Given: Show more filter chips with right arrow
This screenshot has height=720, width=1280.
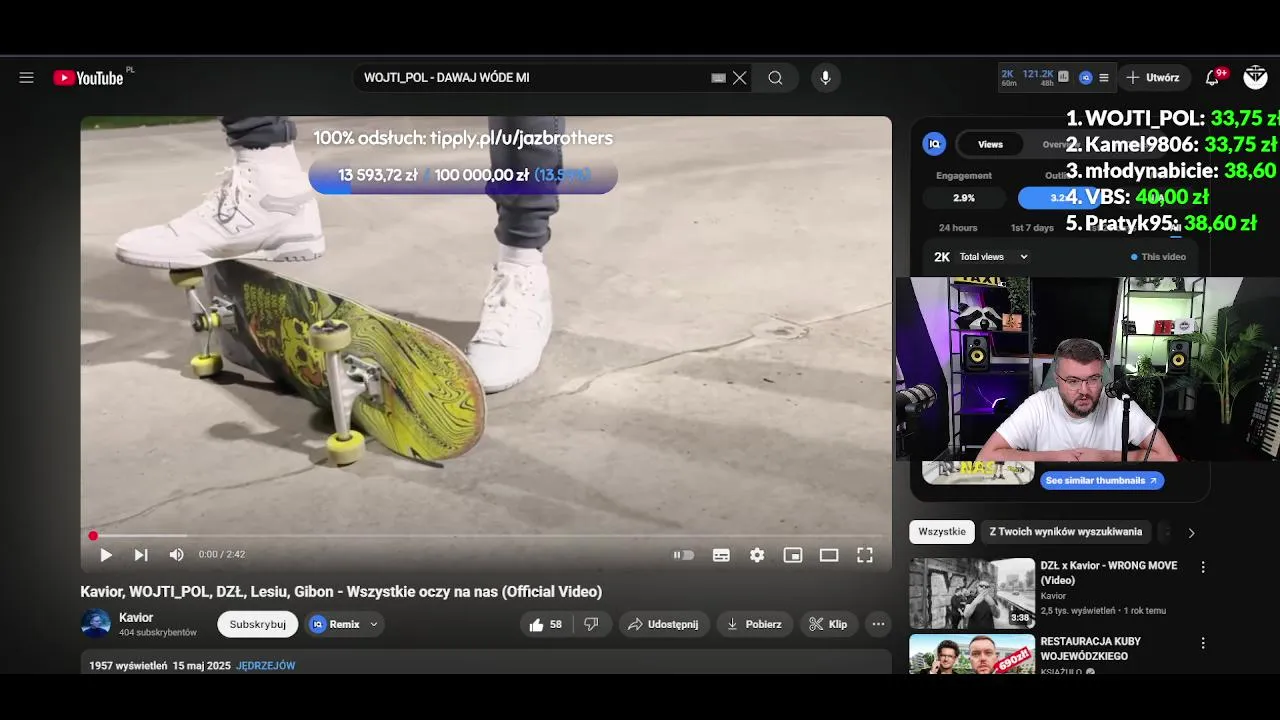Looking at the screenshot, I should point(1191,533).
